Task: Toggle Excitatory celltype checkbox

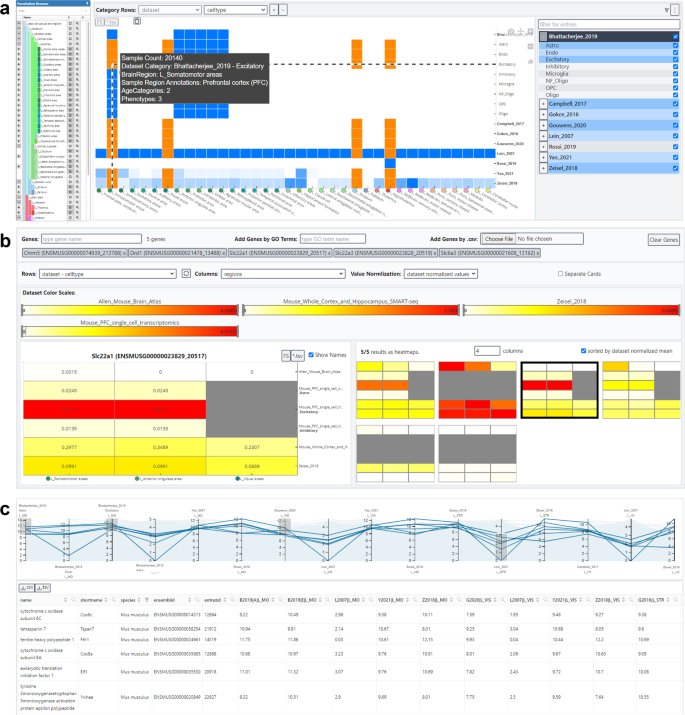Action: point(675,59)
